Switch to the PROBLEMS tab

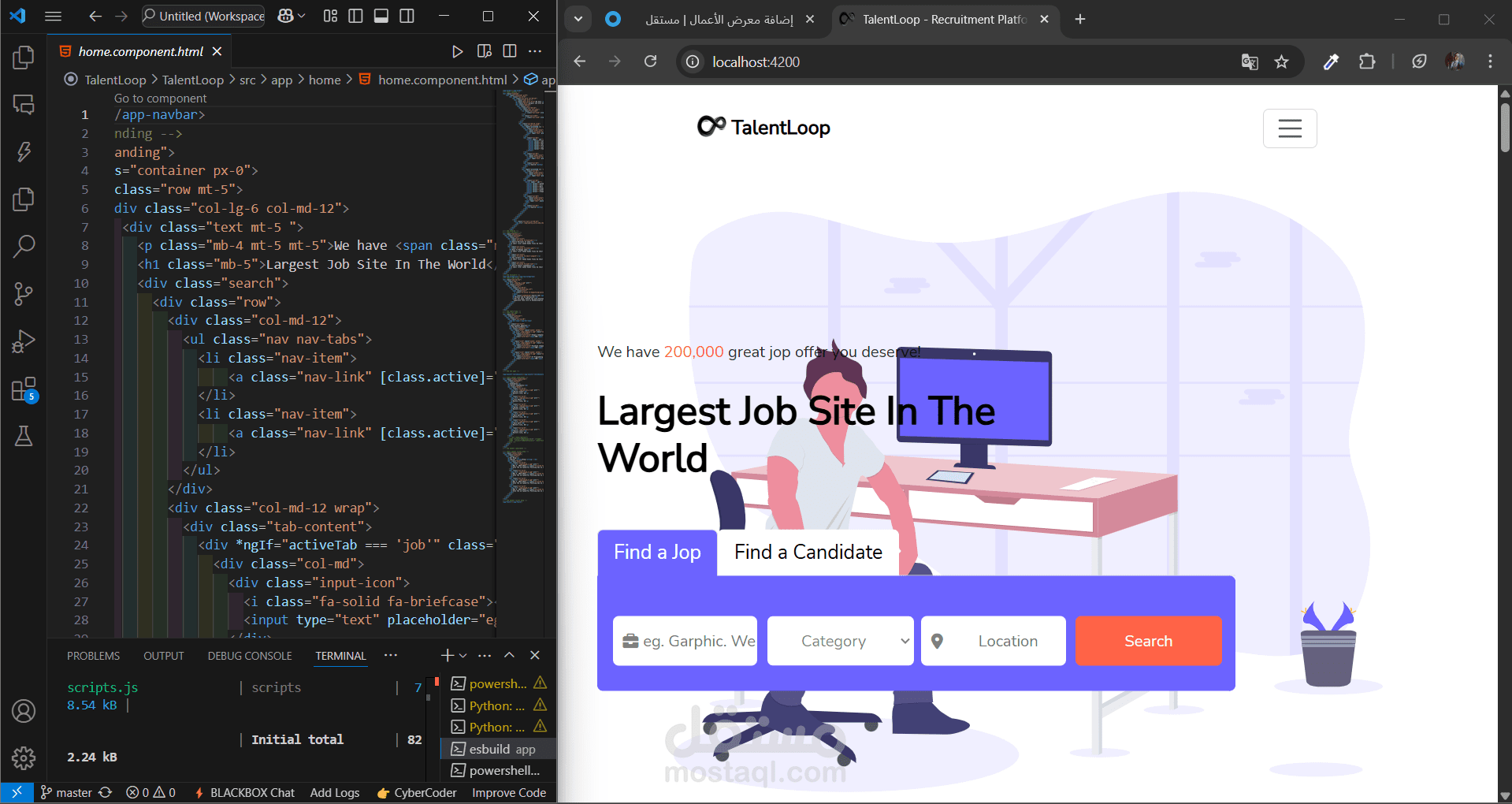click(x=93, y=655)
